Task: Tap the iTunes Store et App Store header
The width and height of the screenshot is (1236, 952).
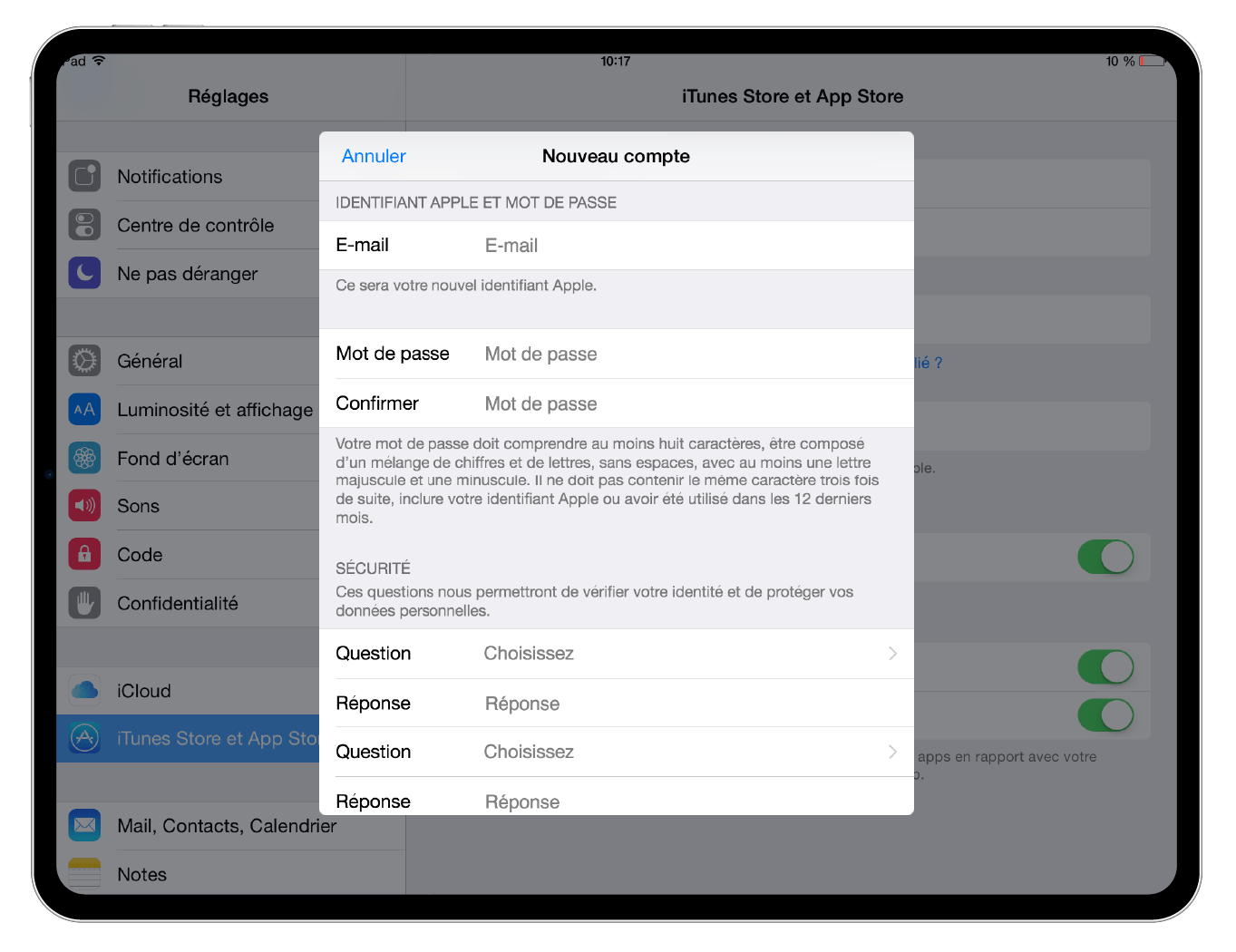Action: [x=793, y=96]
